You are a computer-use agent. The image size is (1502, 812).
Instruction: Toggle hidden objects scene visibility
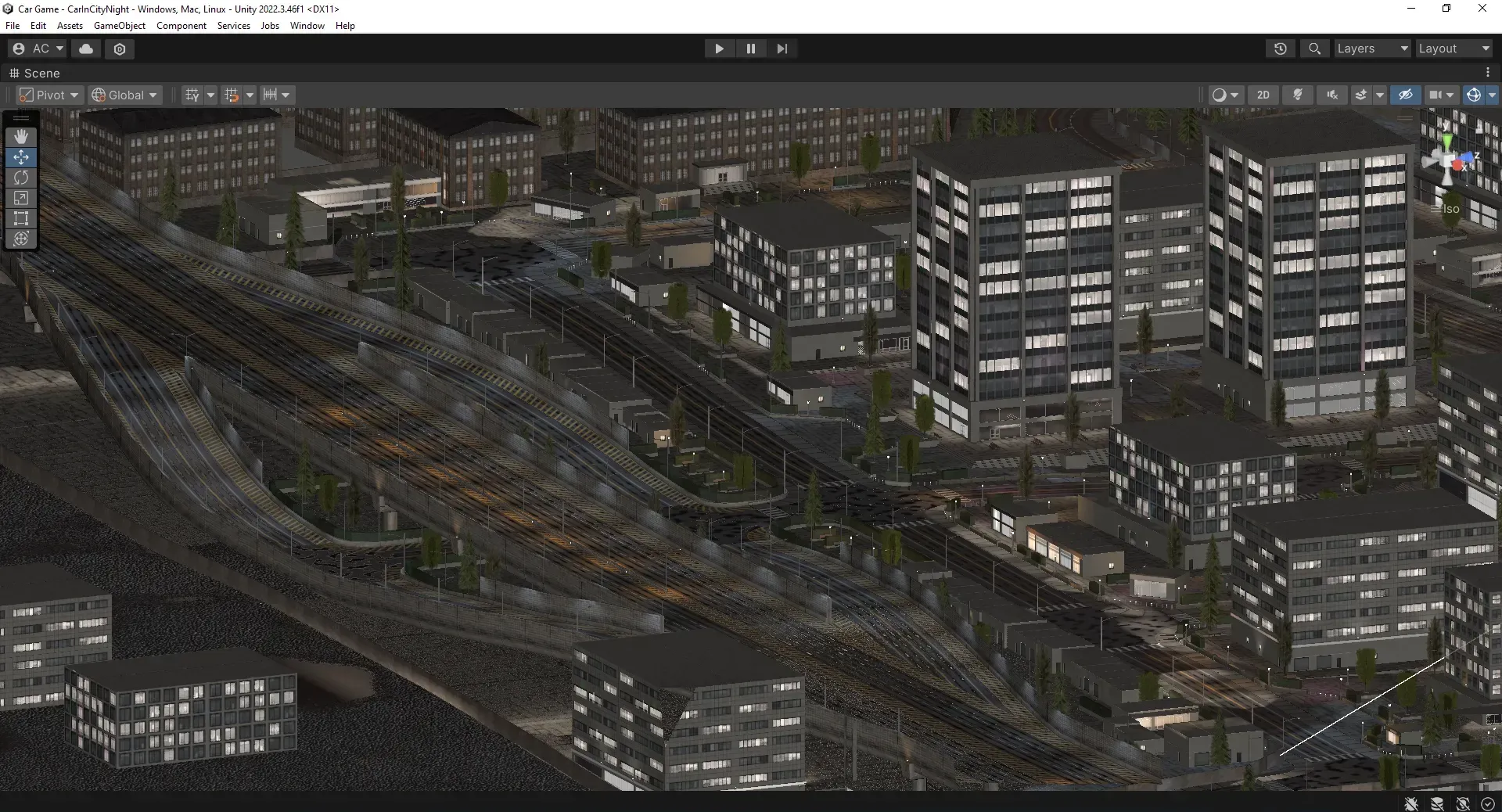pos(1406,95)
